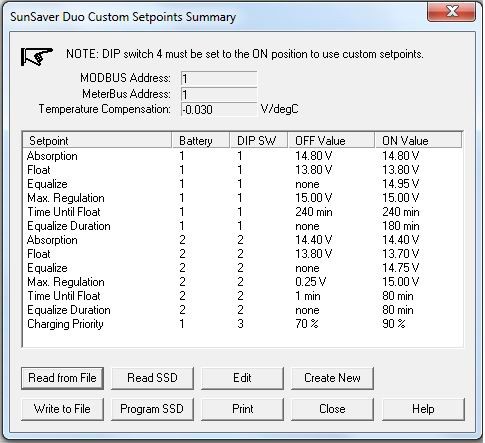Select the Battery 1 Equalize Duration row

tap(242, 226)
